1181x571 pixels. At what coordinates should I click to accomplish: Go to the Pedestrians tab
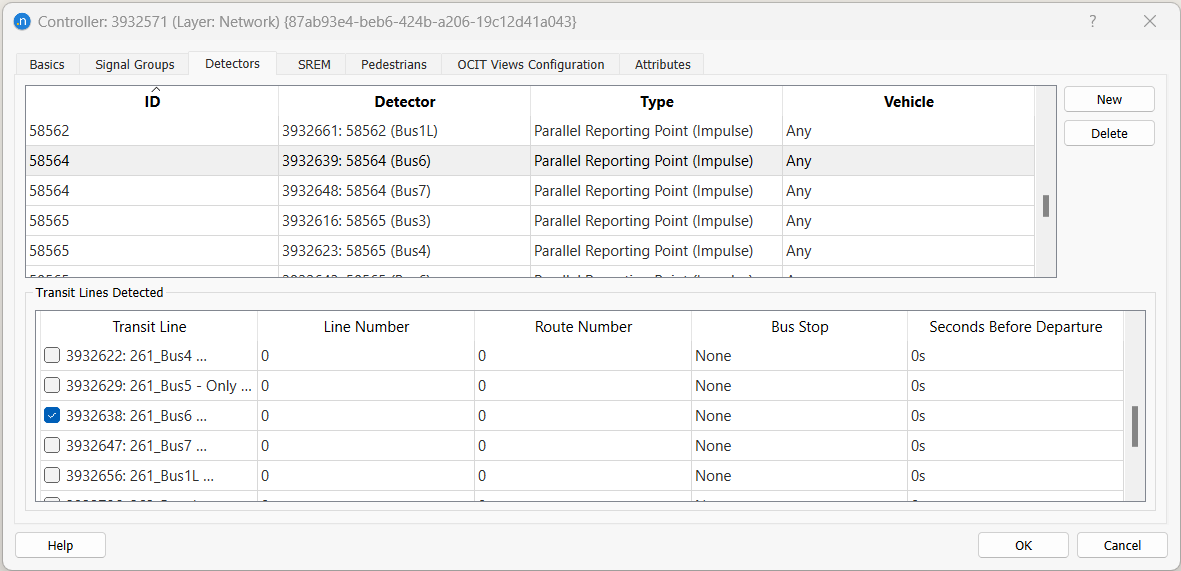click(x=393, y=65)
